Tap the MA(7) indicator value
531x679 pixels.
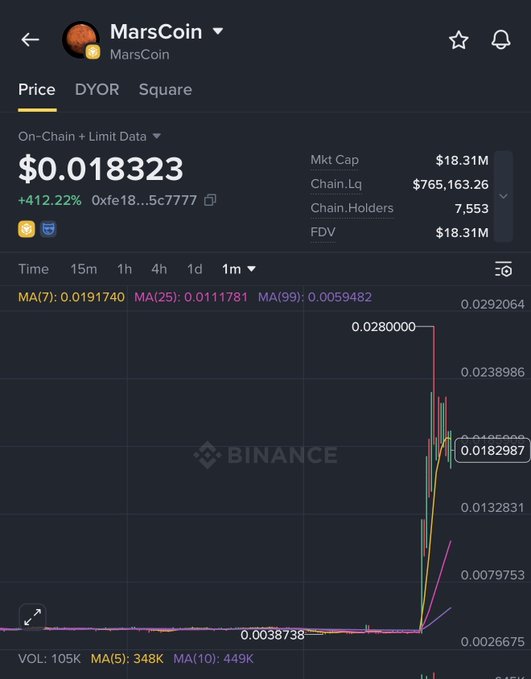71,297
